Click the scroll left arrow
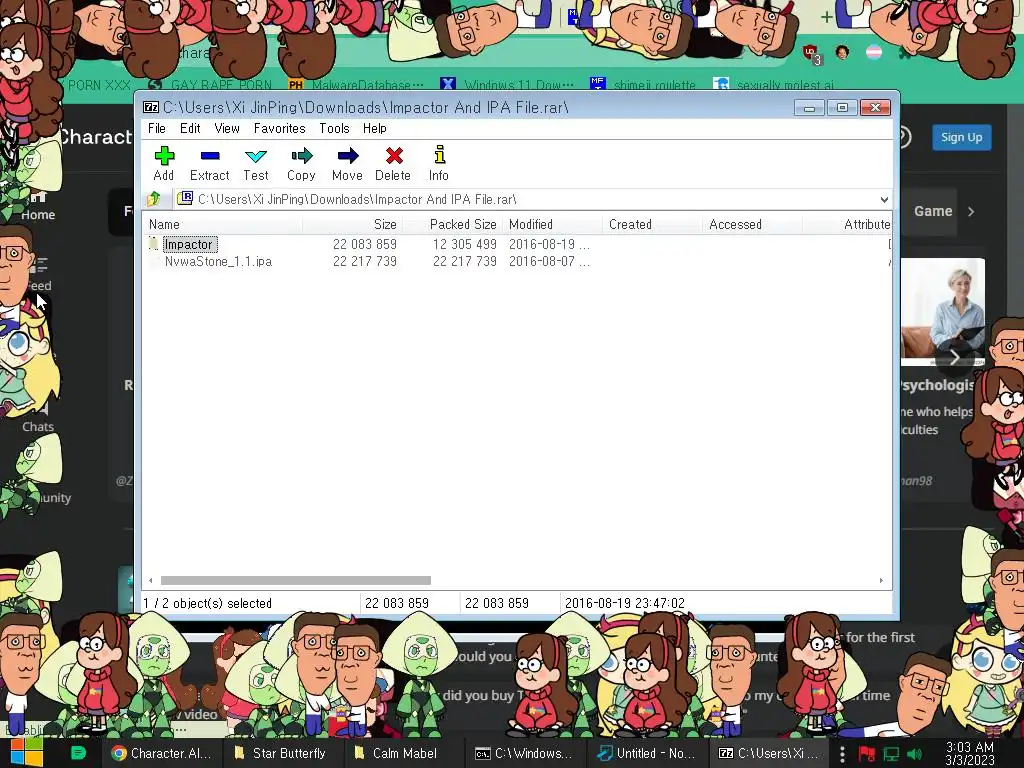 151,581
